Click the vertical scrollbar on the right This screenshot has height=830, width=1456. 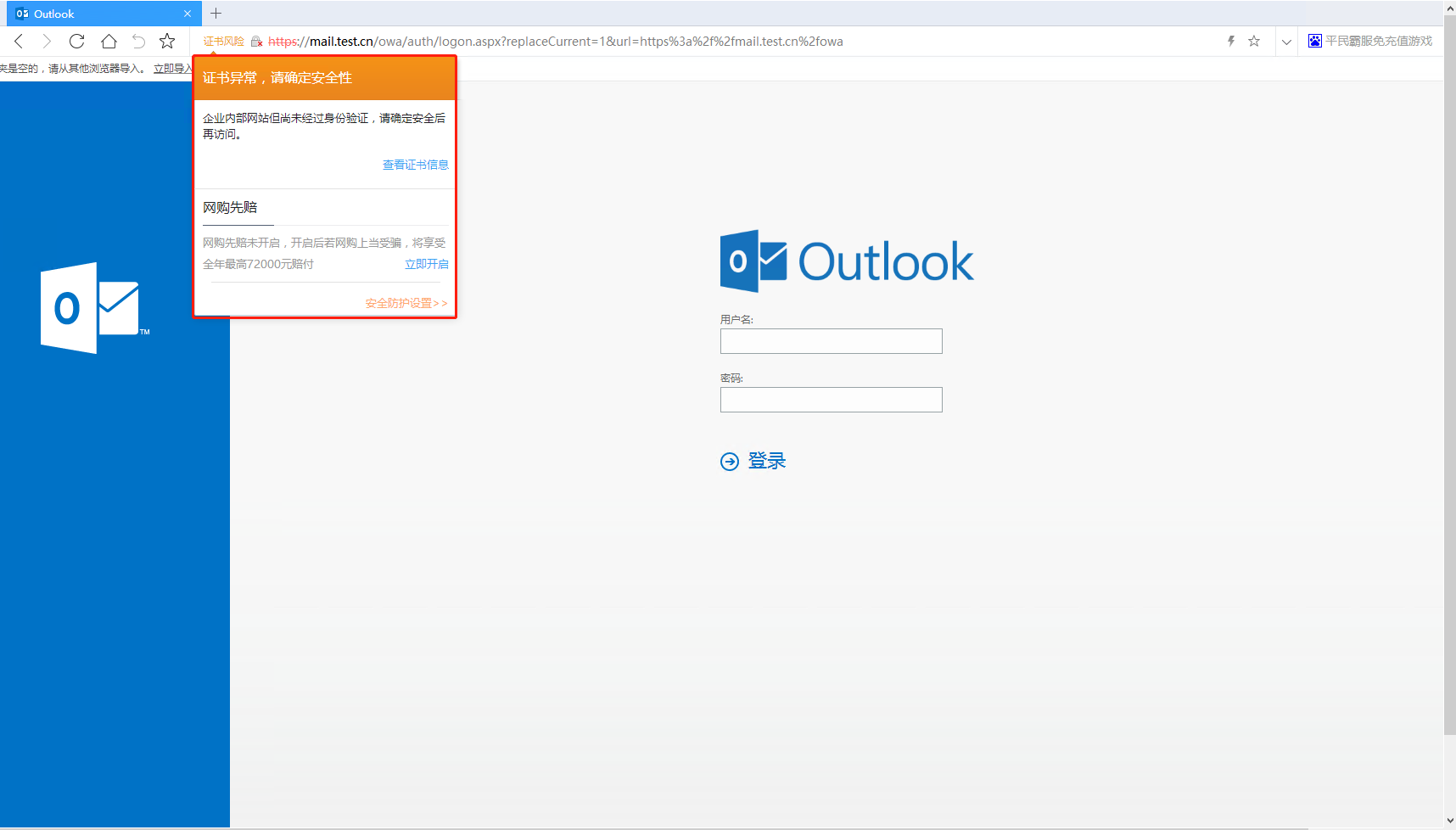1450,373
